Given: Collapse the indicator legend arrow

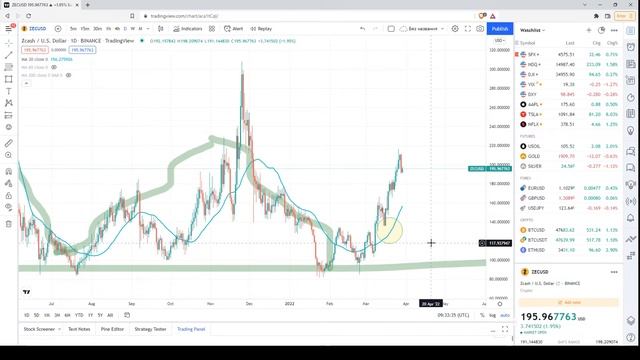Looking at the screenshot, I should [x=26, y=83].
